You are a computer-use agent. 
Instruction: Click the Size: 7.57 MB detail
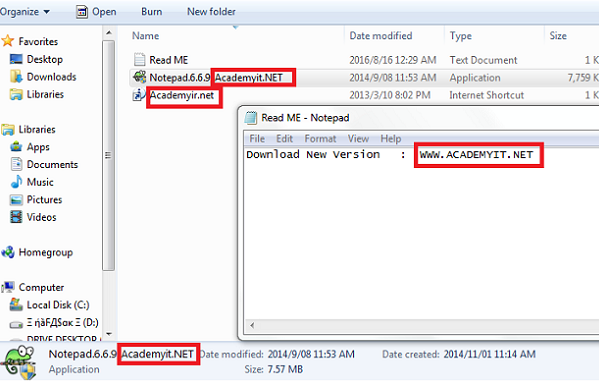click(274, 369)
